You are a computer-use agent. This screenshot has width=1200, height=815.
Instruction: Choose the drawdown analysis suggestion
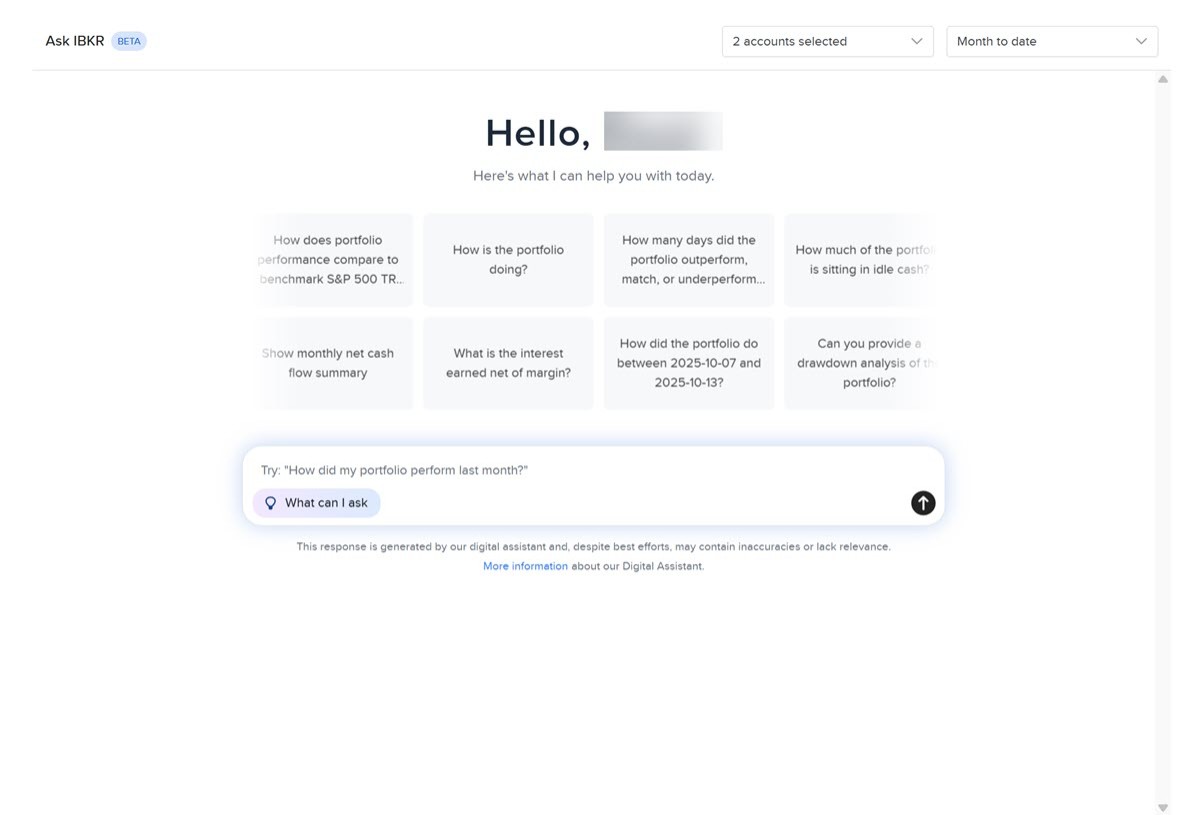868,362
